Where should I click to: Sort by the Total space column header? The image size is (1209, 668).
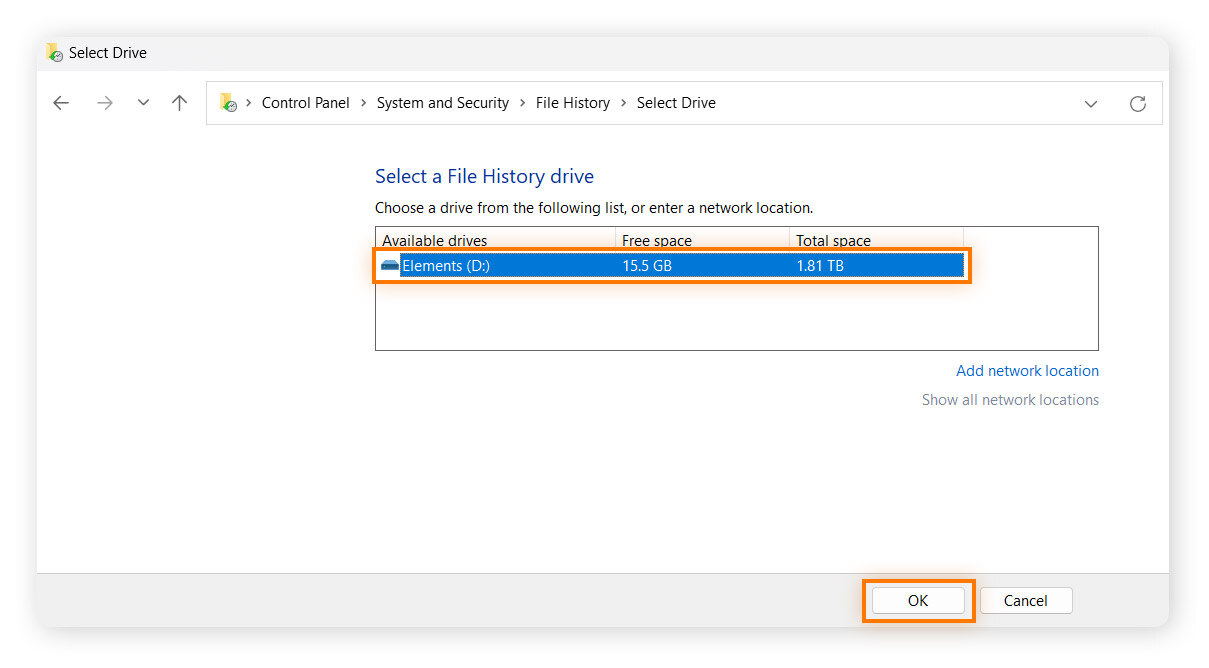point(833,240)
